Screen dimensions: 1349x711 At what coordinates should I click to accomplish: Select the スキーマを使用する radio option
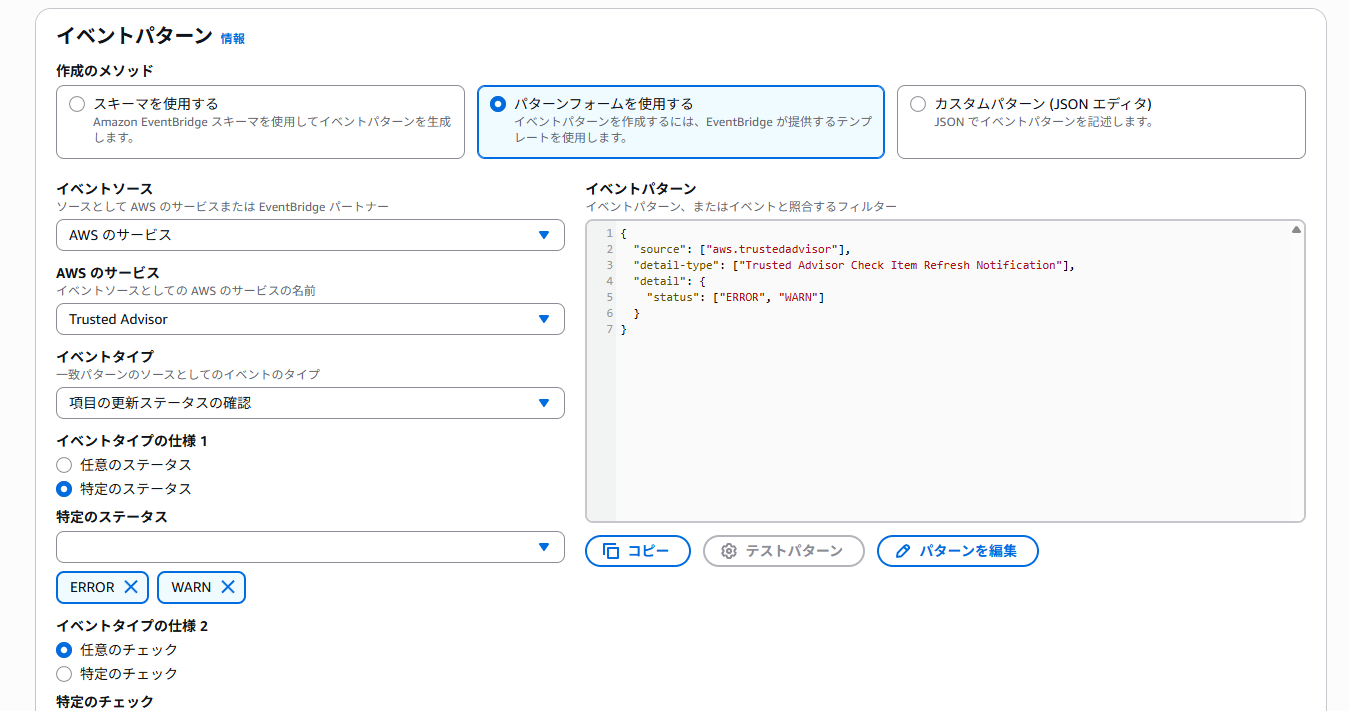click(77, 104)
